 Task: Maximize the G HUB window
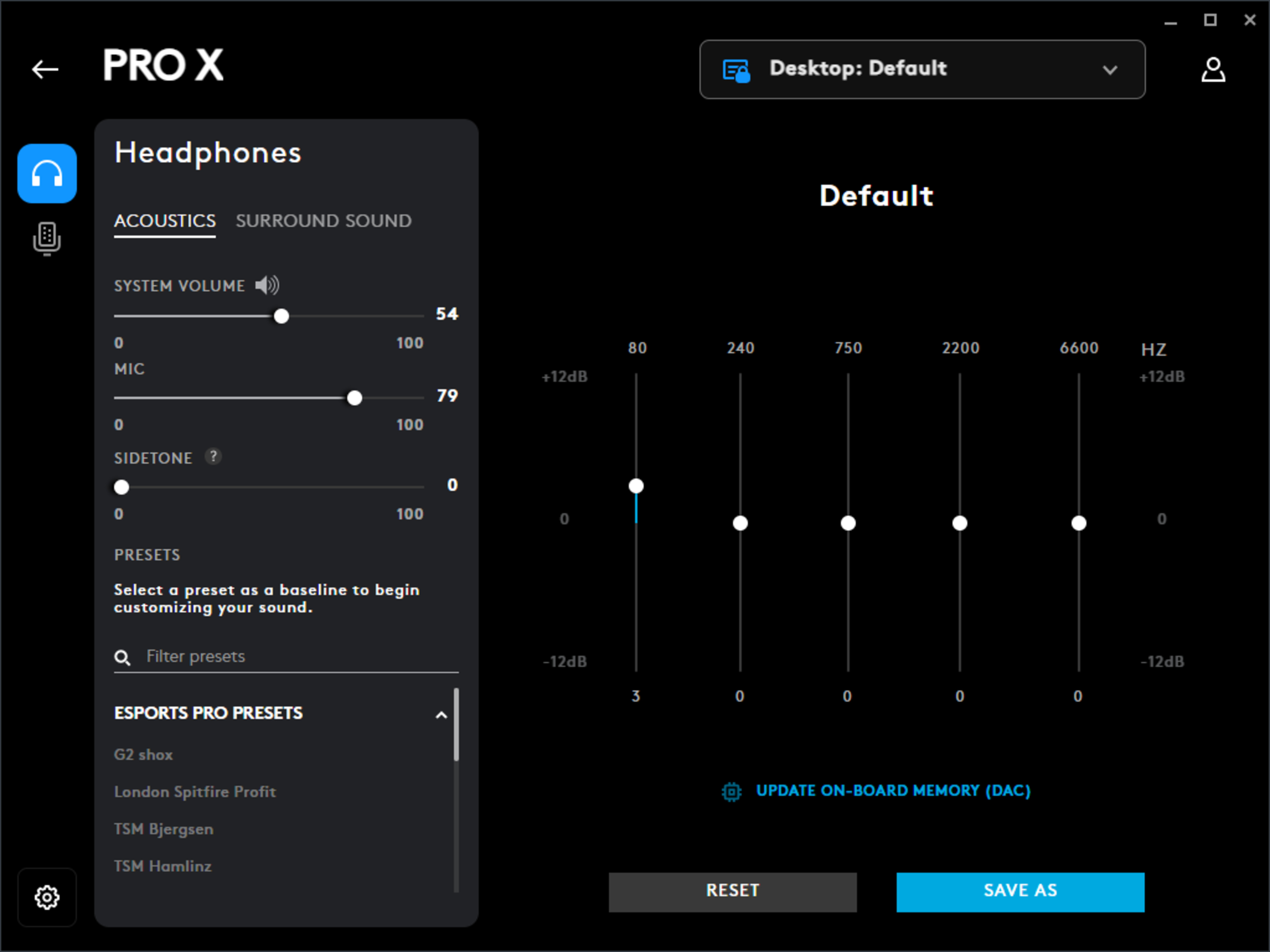(x=1210, y=20)
